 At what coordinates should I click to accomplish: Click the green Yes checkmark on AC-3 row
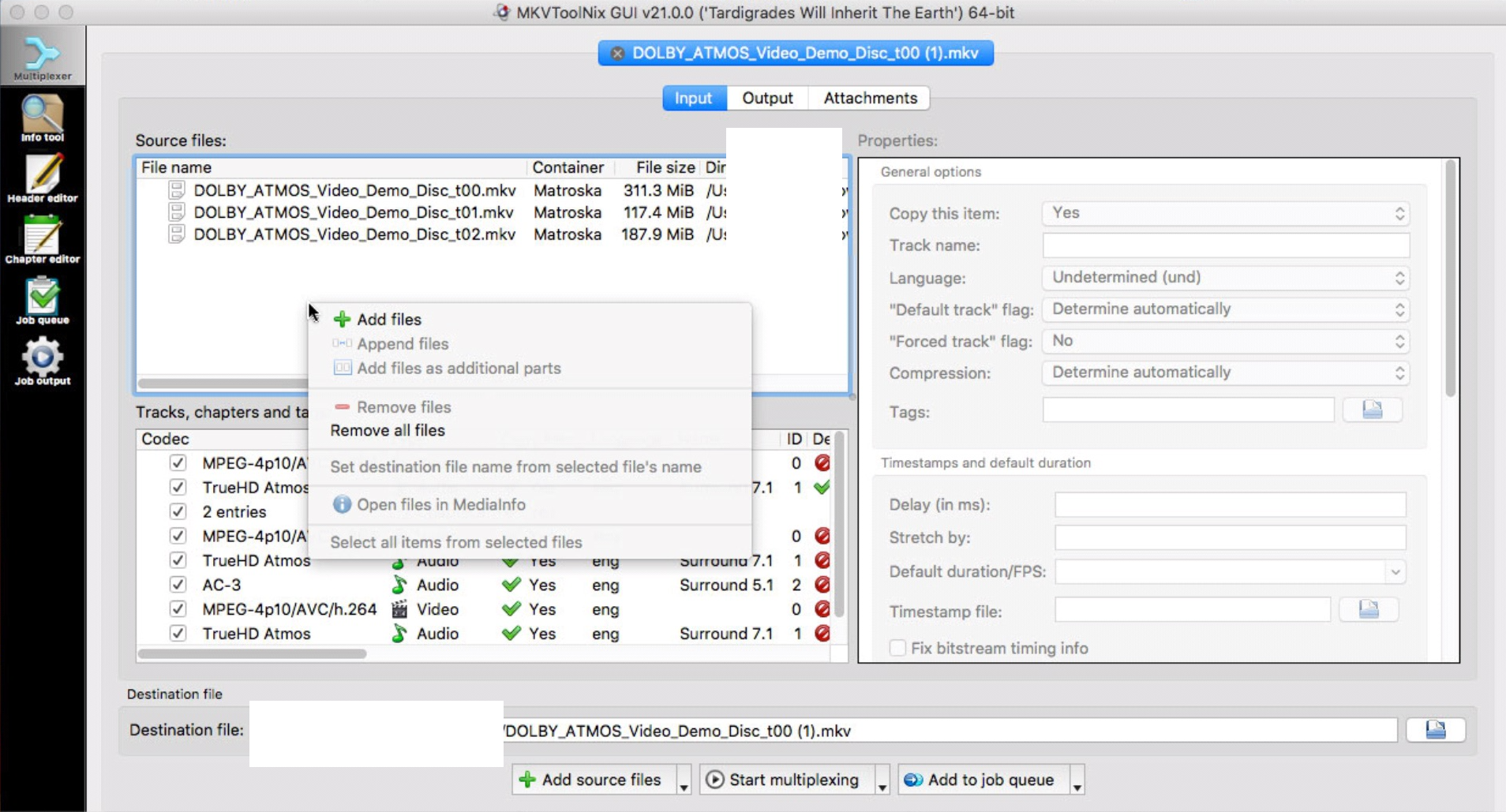[511, 585]
